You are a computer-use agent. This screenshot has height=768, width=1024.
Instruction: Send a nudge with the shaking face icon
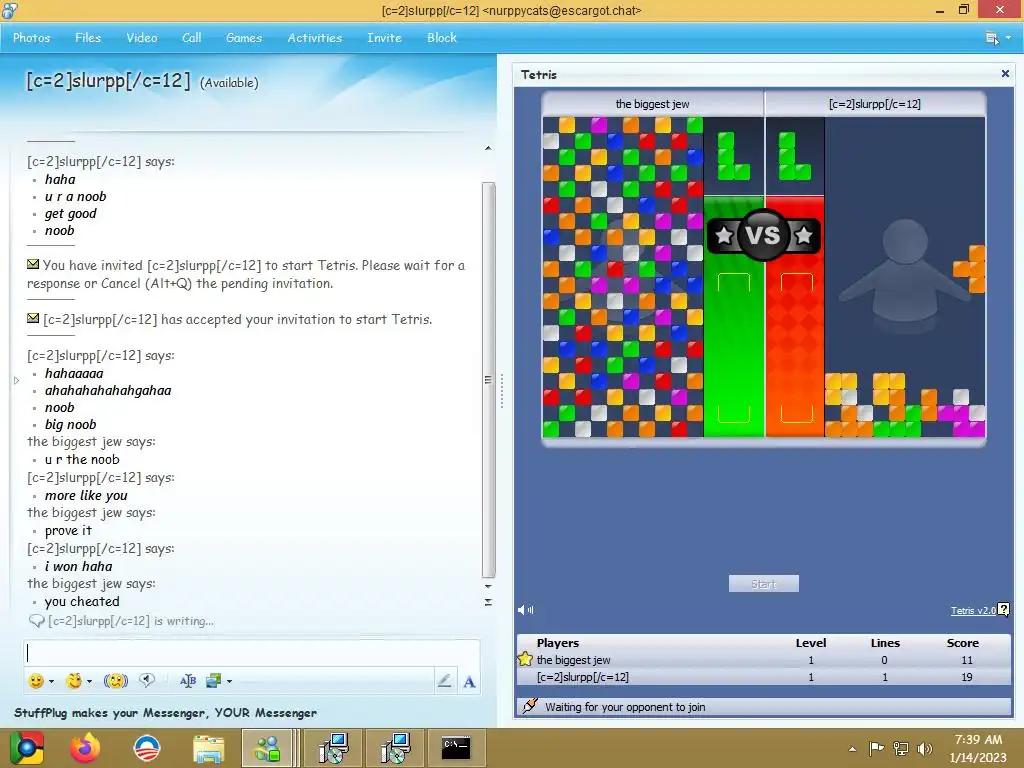coord(116,681)
